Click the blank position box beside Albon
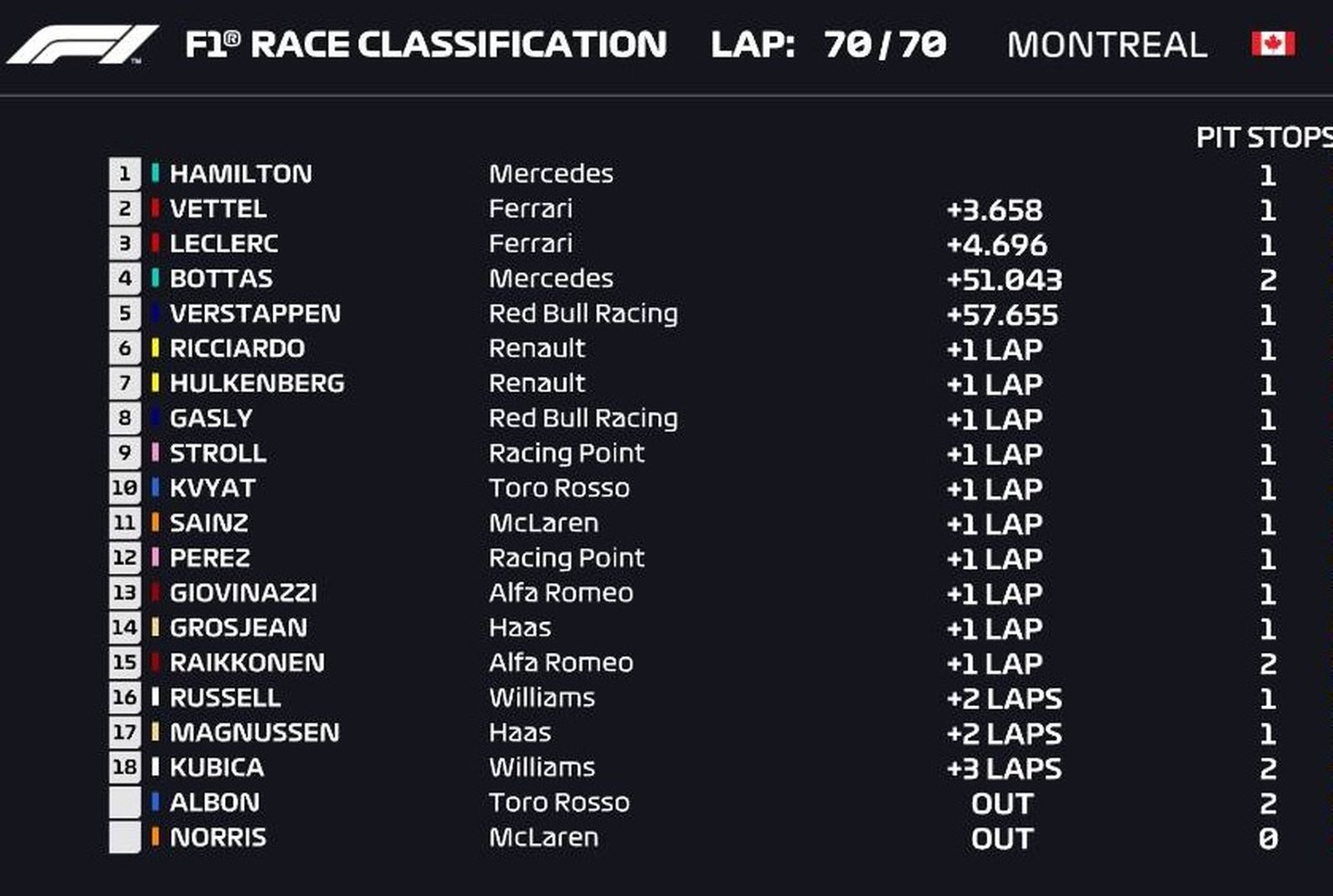This screenshot has width=1333, height=896. click(x=125, y=802)
